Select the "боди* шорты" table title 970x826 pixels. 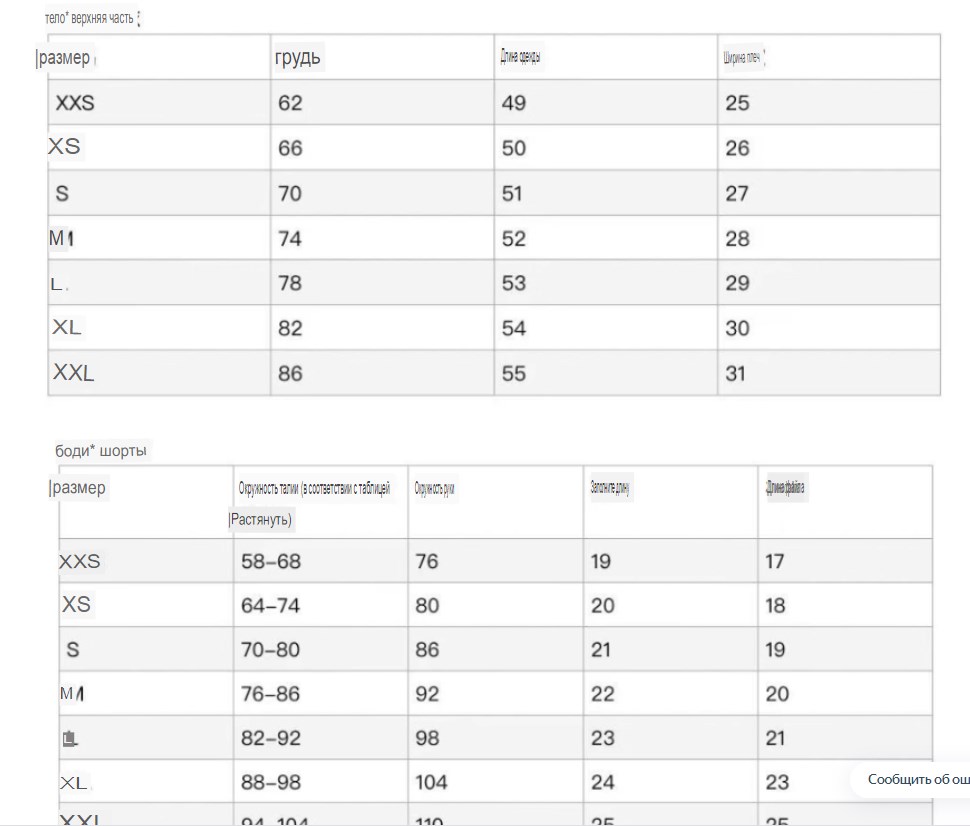pos(100,451)
